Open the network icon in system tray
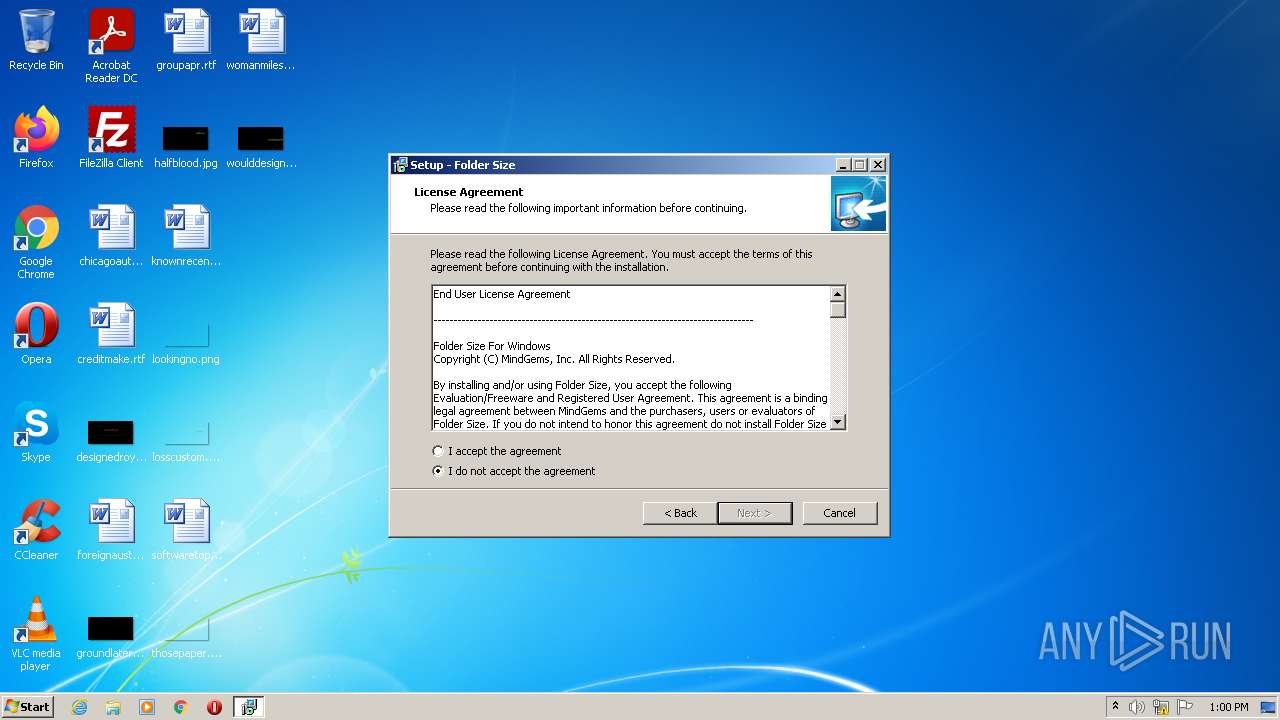Image resolution: width=1280 pixels, height=720 pixels. 1161,707
